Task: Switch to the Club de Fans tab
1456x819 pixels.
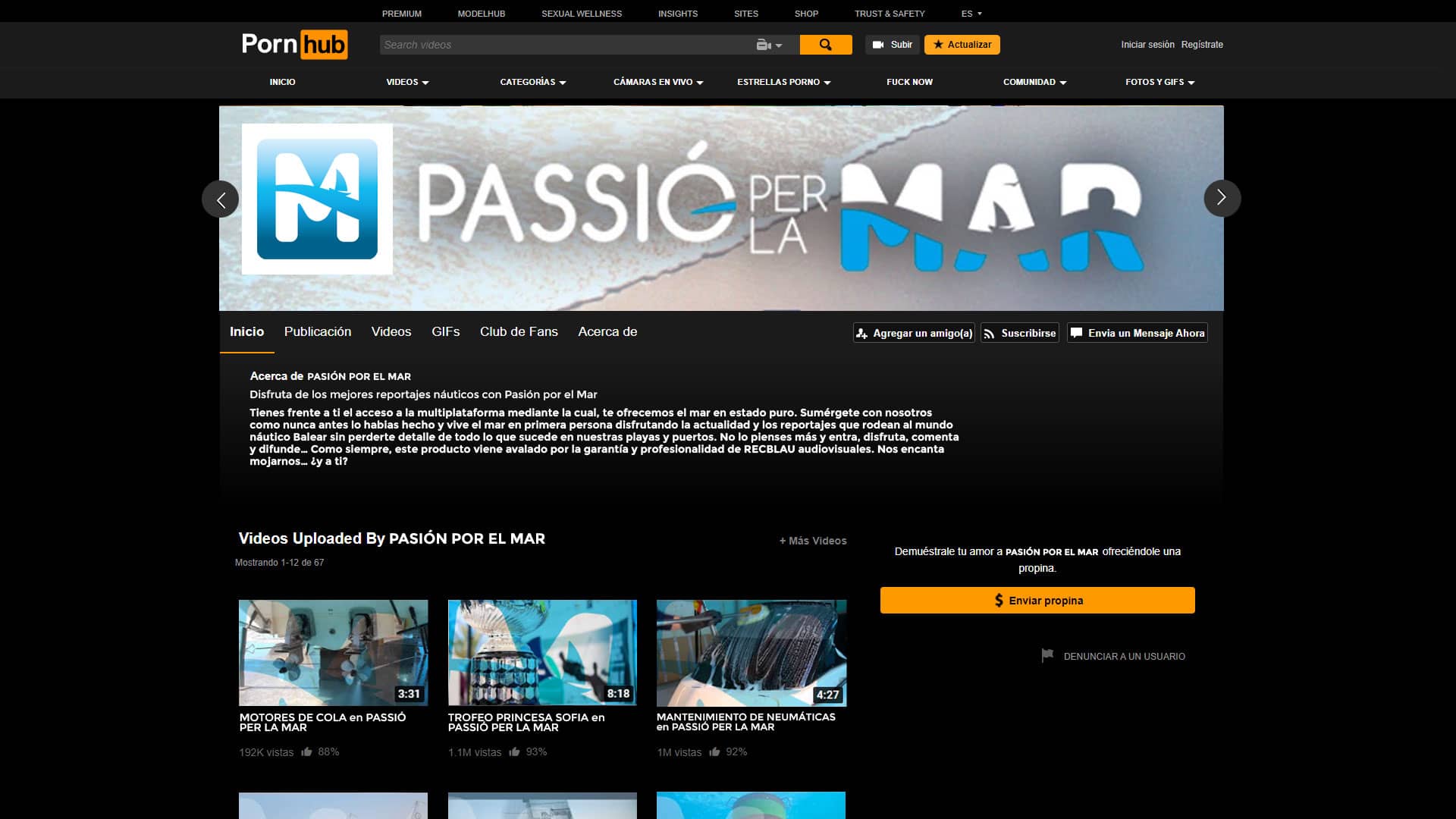Action: (519, 332)
